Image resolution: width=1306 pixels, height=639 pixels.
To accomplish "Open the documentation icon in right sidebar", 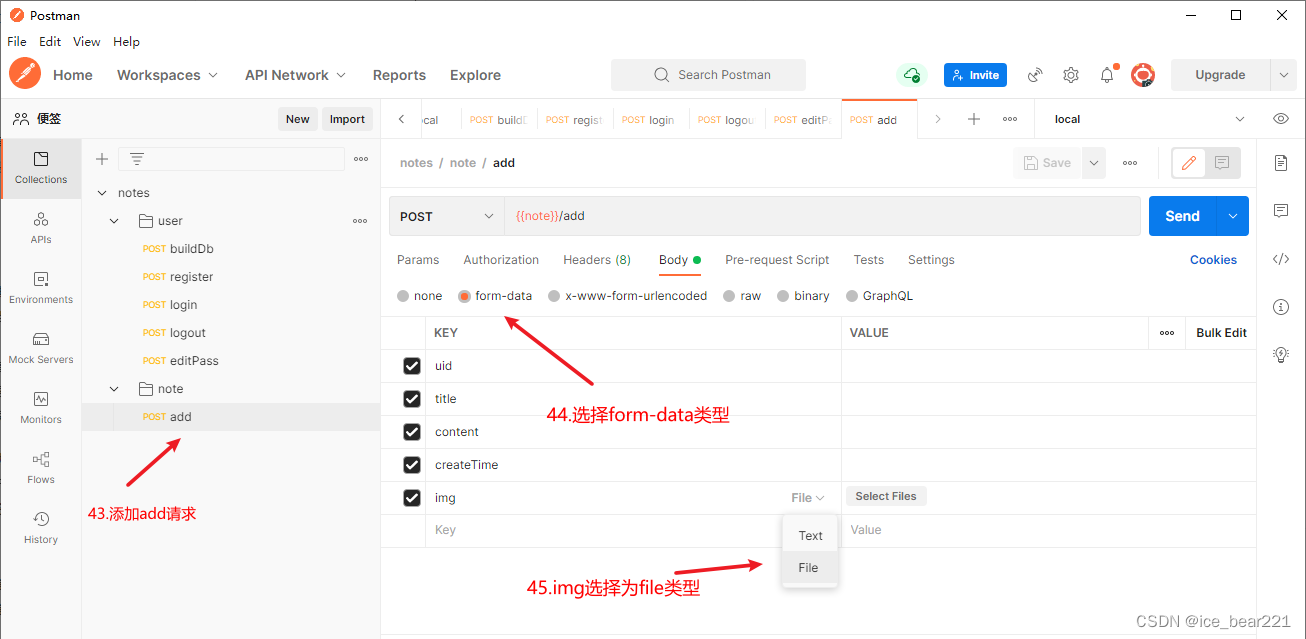I will (x=1281, y=163).
